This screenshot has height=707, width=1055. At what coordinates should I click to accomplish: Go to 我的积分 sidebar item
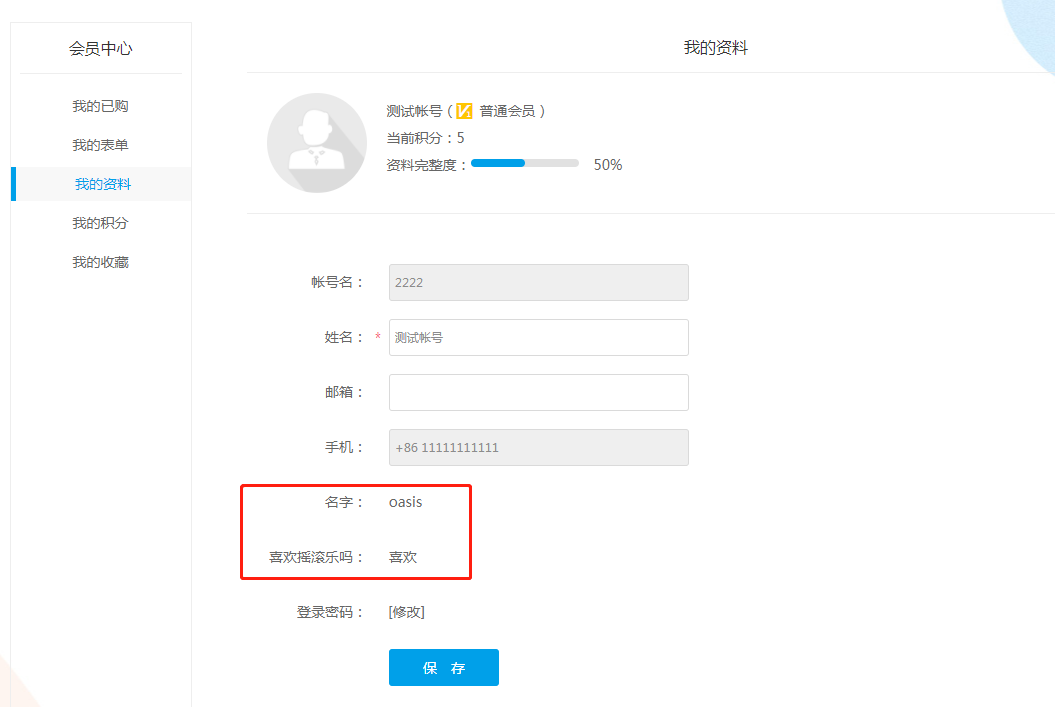pos(100,223)
